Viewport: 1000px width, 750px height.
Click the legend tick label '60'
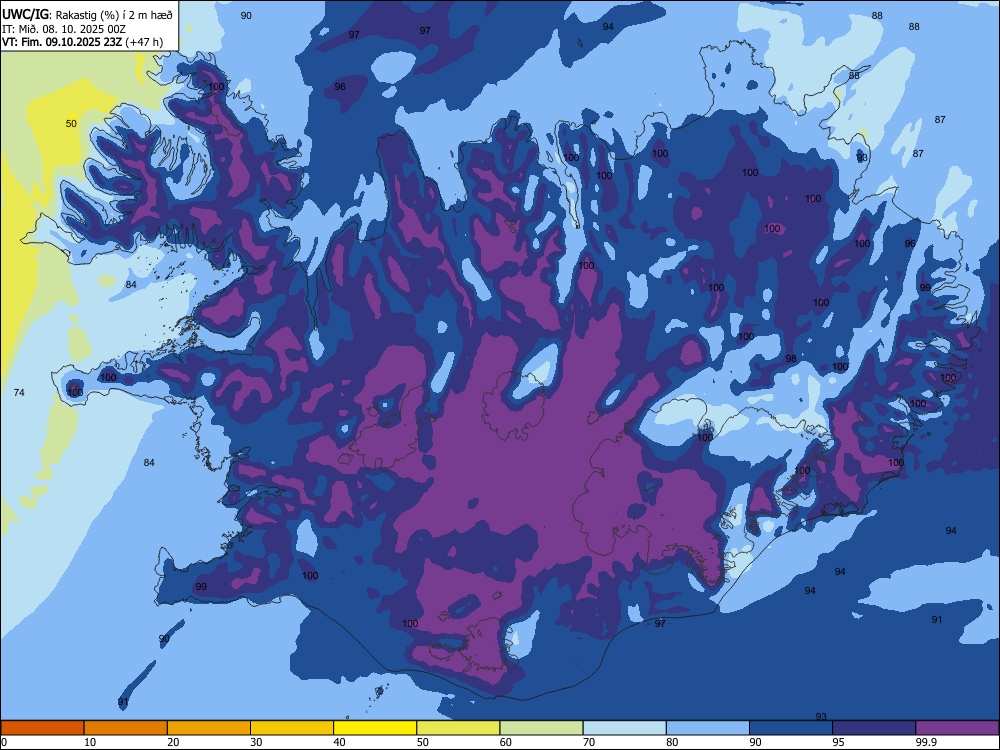coord(506,742)
